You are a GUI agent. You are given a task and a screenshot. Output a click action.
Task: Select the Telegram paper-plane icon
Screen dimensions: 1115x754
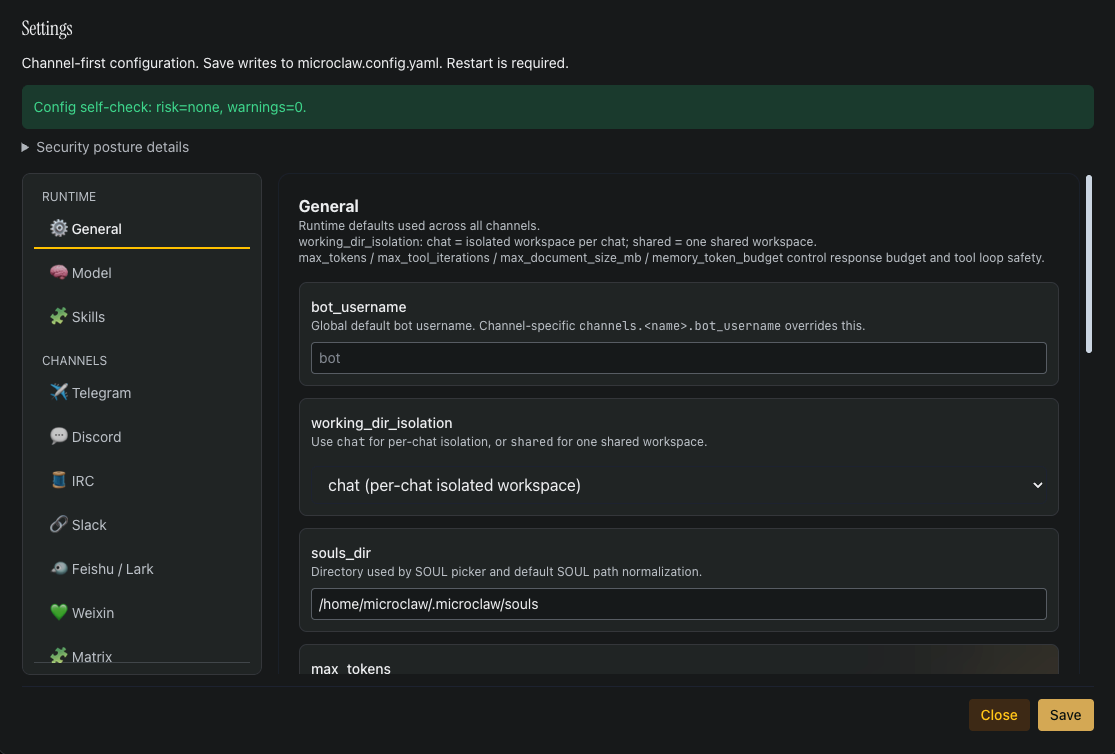click(58, 392)
